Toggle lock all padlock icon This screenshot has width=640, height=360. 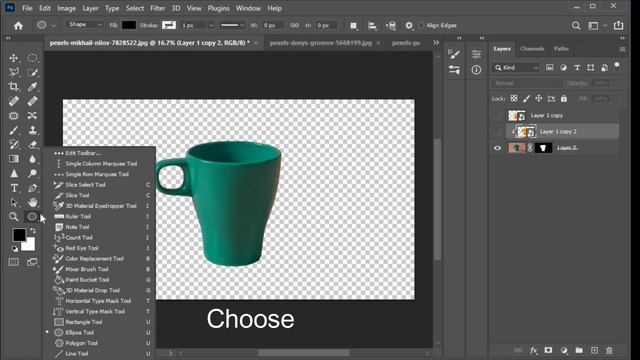(564, 98)
